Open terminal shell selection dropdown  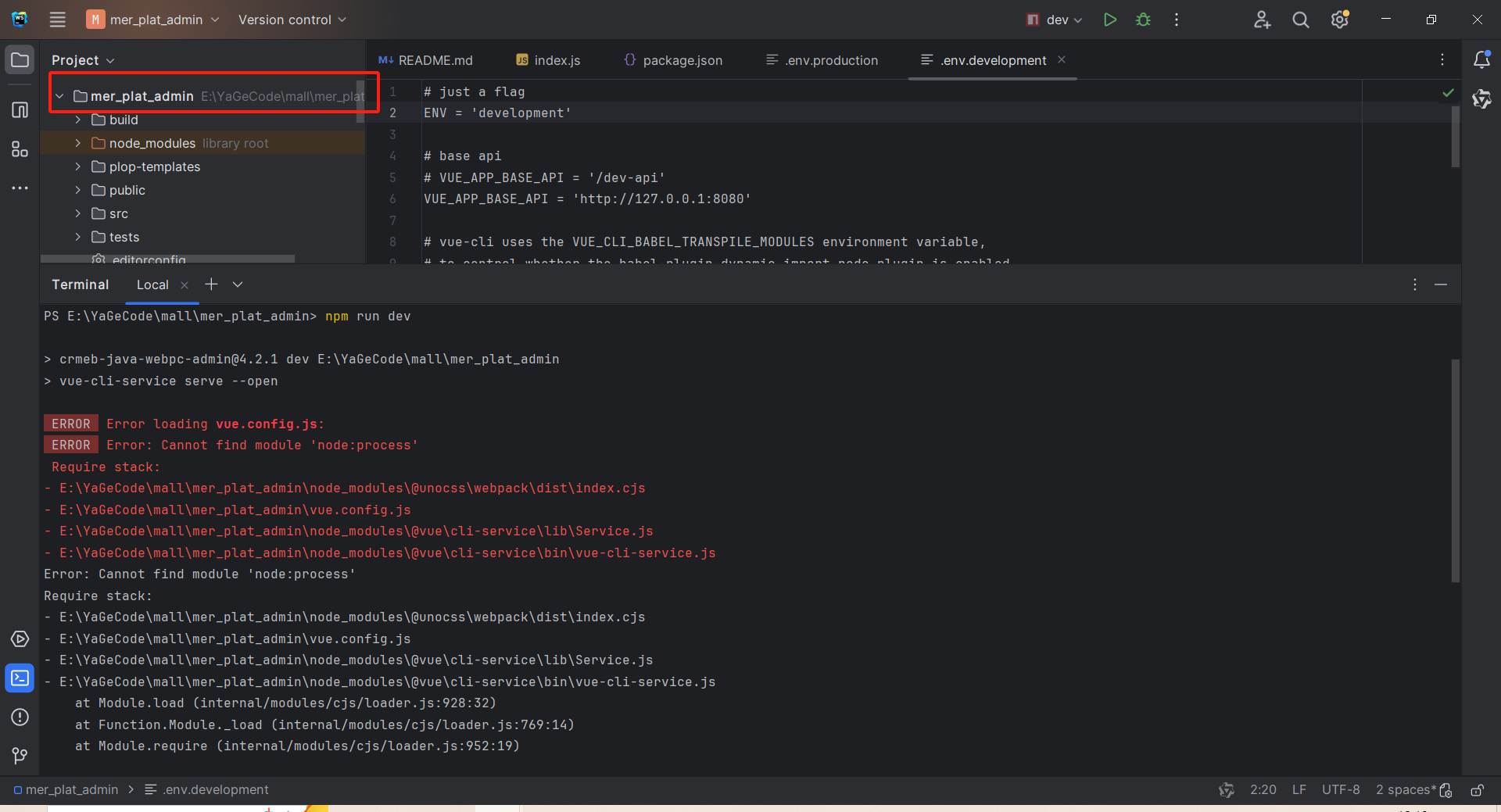[x=238, y=284]
